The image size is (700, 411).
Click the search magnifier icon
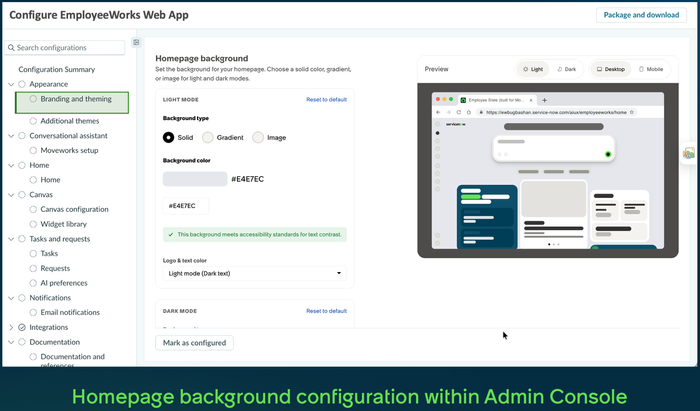point(11,48)
